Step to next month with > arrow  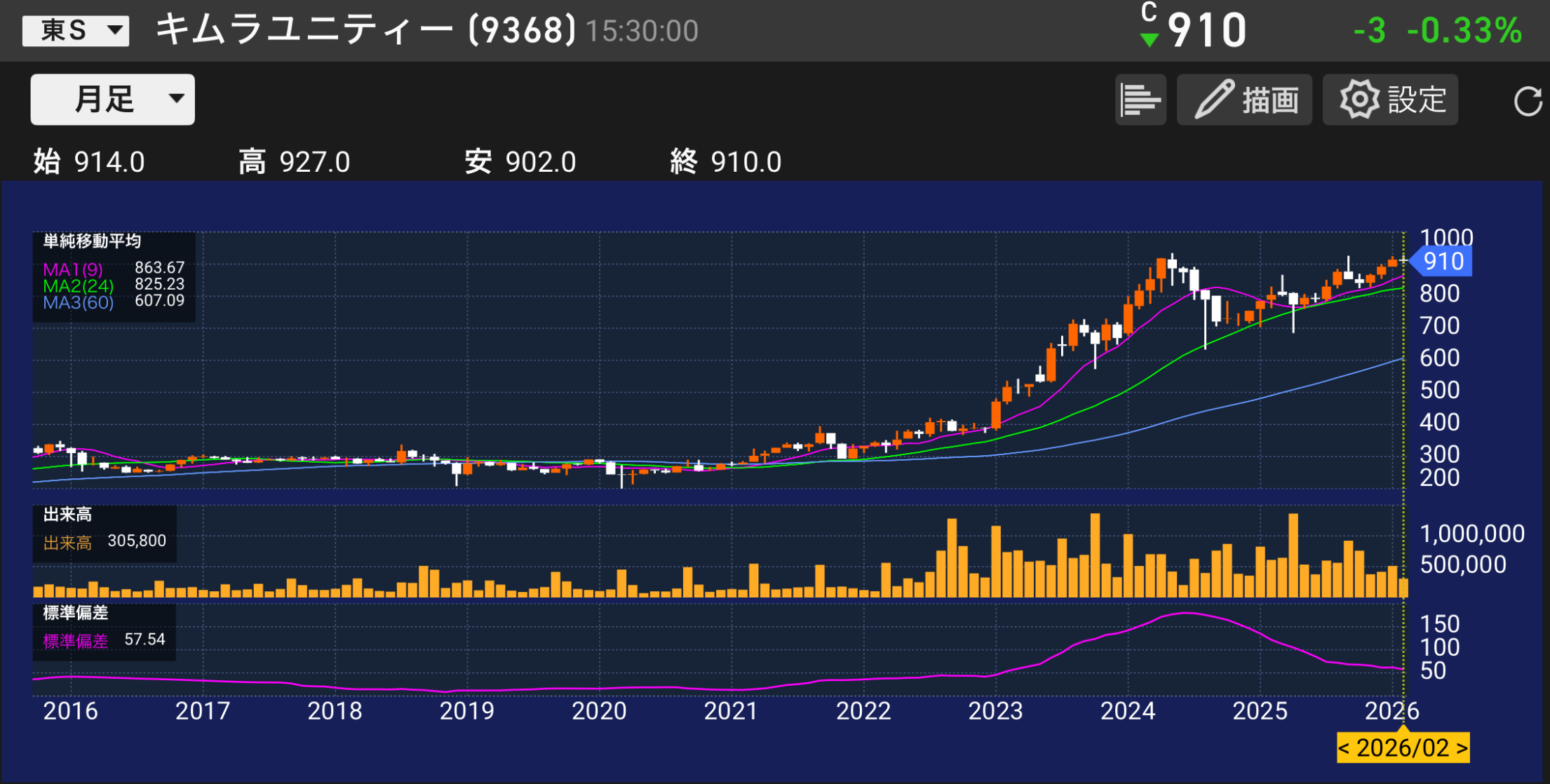tap(1462, 748)
